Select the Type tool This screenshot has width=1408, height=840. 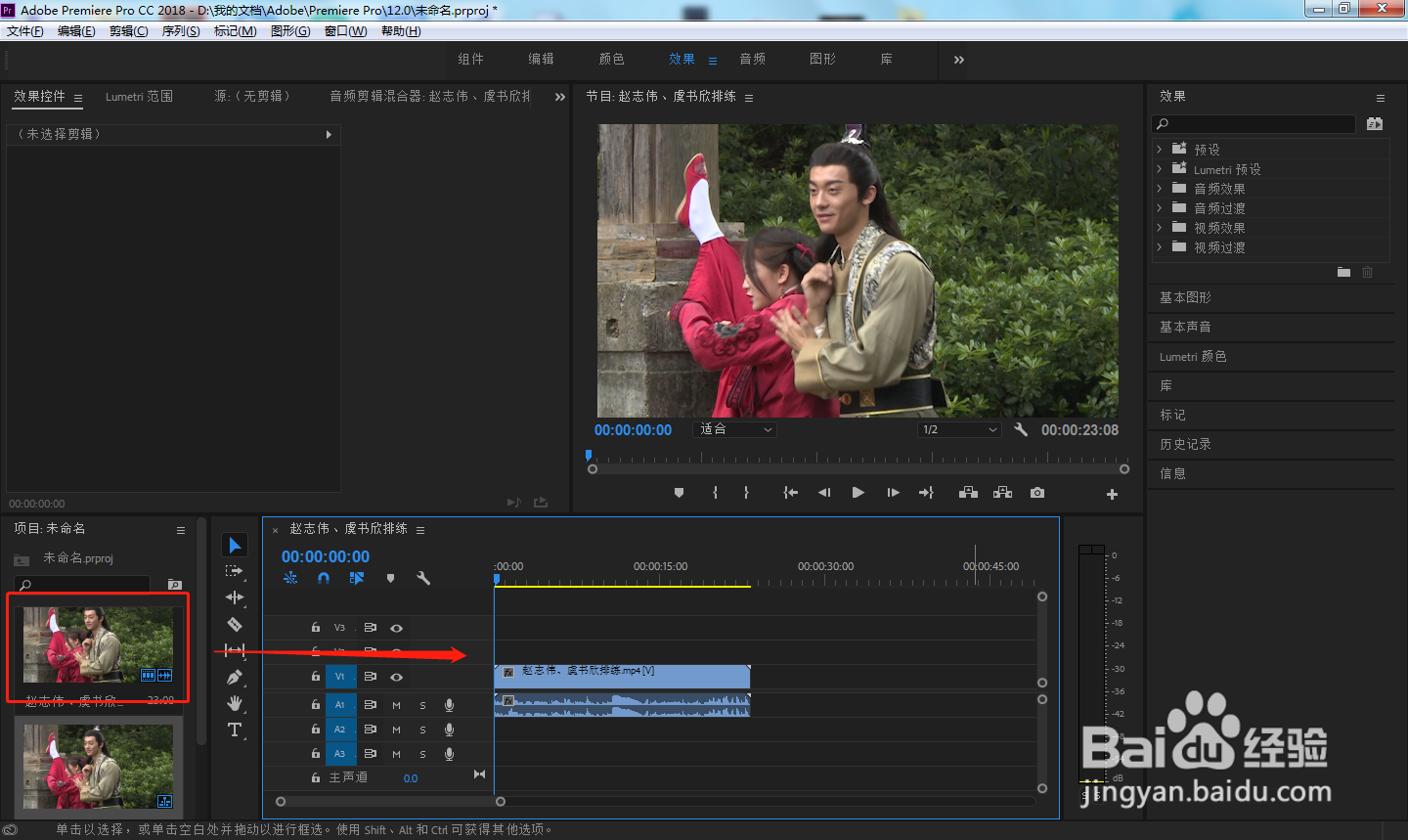[235, 729]
